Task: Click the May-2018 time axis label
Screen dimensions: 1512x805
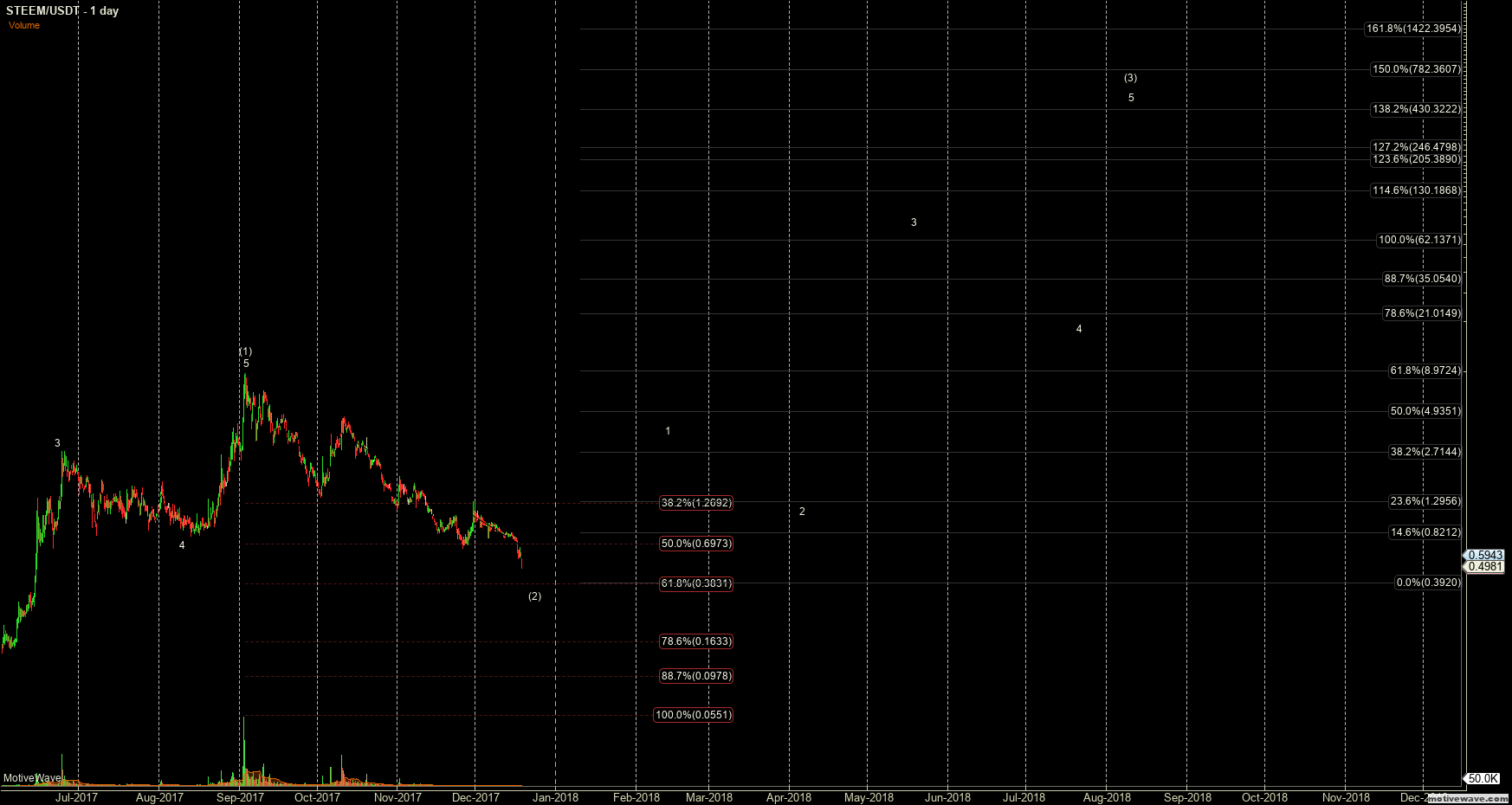Action: tap(869, 797)
